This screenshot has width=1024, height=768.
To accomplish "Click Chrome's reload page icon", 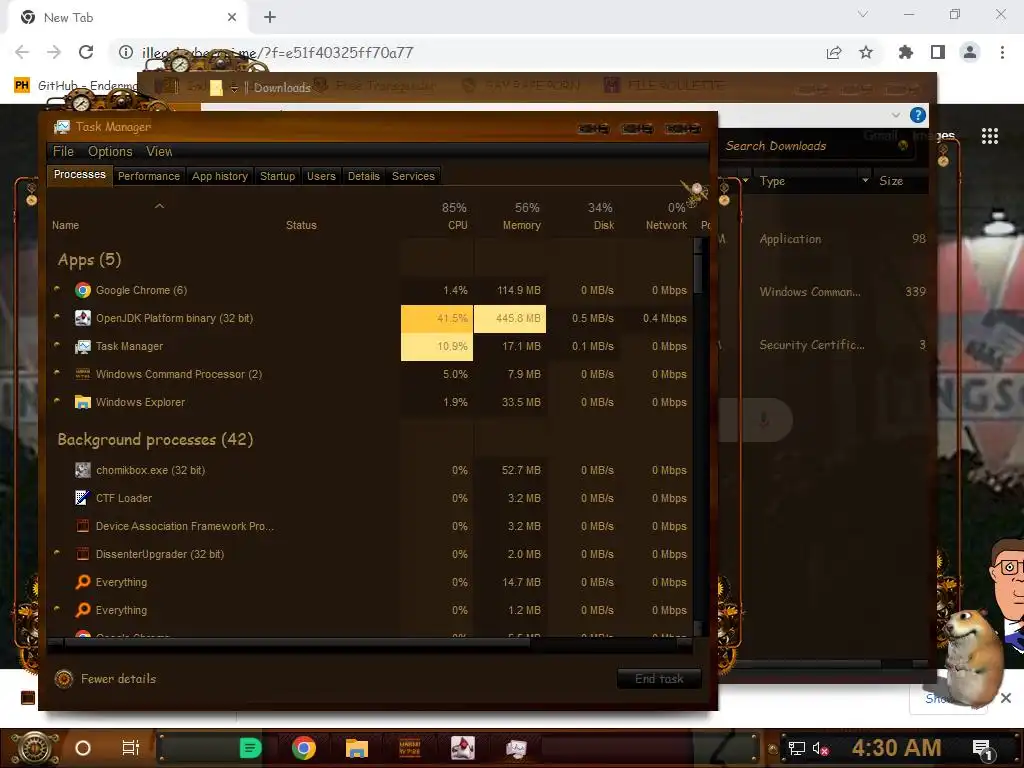I will [x=86, y=52].
